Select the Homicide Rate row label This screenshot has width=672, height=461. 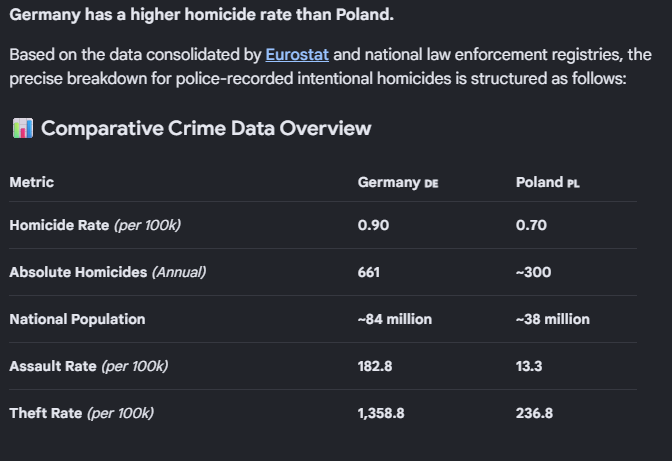95,225
